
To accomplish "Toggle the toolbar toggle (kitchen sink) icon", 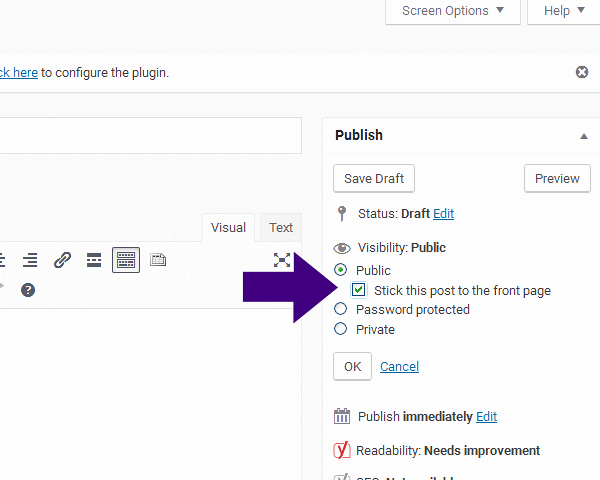I will click(125, 260).
